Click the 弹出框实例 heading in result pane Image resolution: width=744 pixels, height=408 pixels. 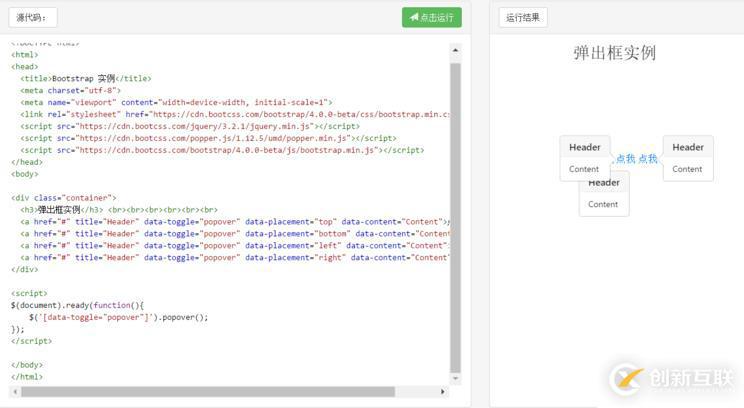pos(614,53)
